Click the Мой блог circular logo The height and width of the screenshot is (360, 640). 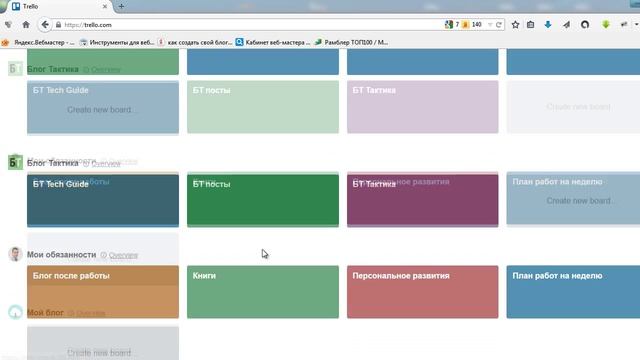click(x=16, y=312)
